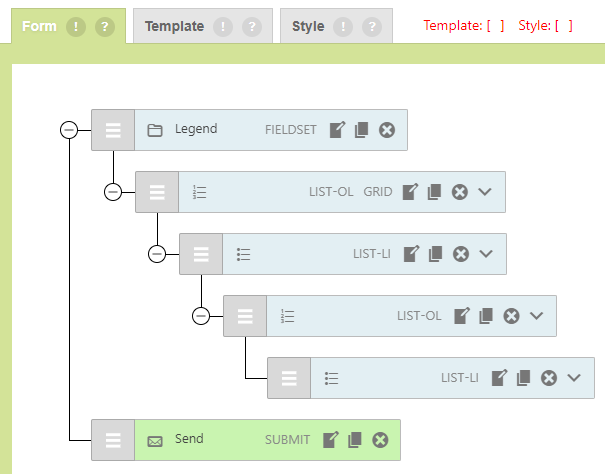Collapse the LIST-OL GRID tree node
The width and height of the screenshot is (605, 474).
113,192
